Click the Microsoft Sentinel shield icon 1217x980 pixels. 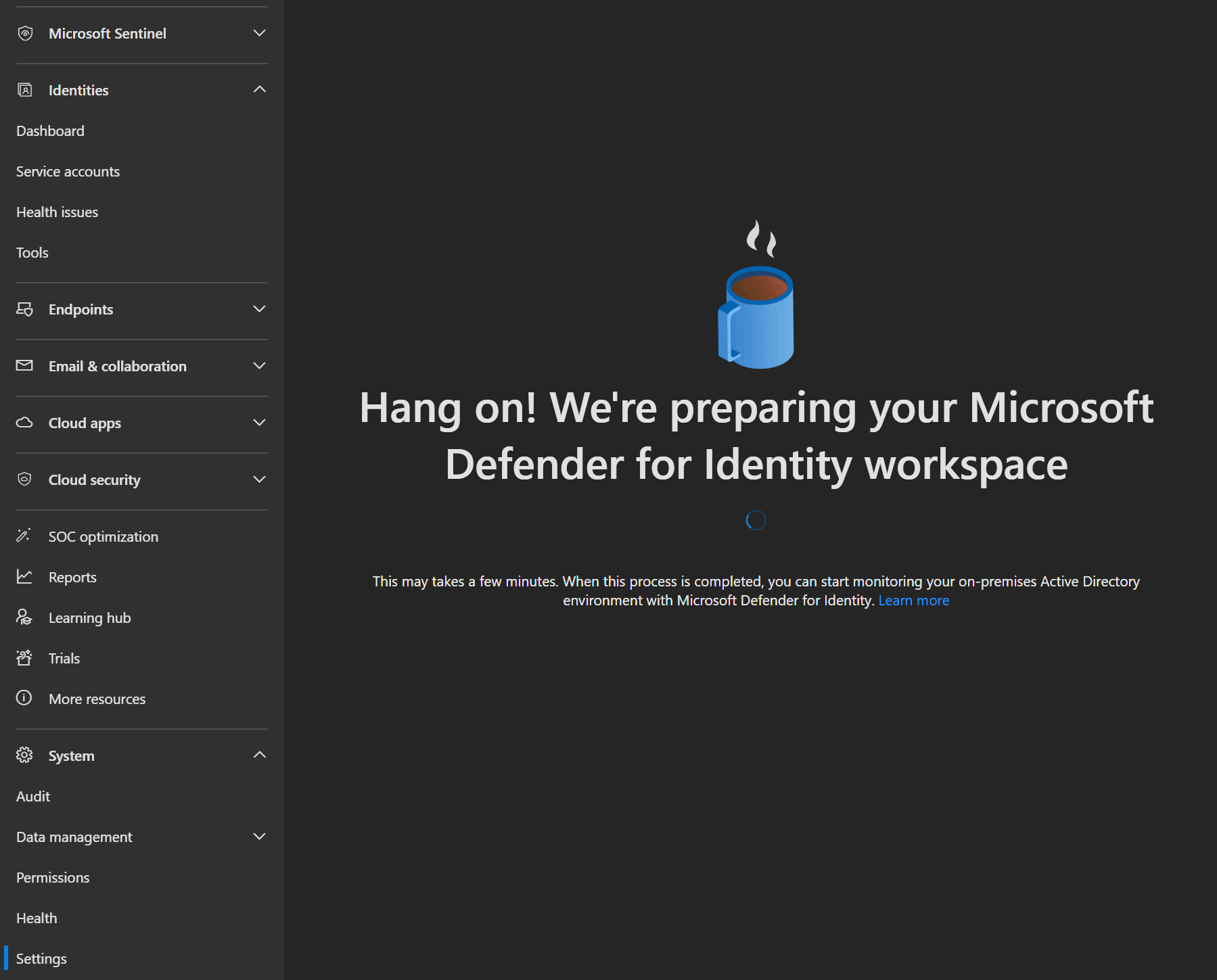point(25,33)
